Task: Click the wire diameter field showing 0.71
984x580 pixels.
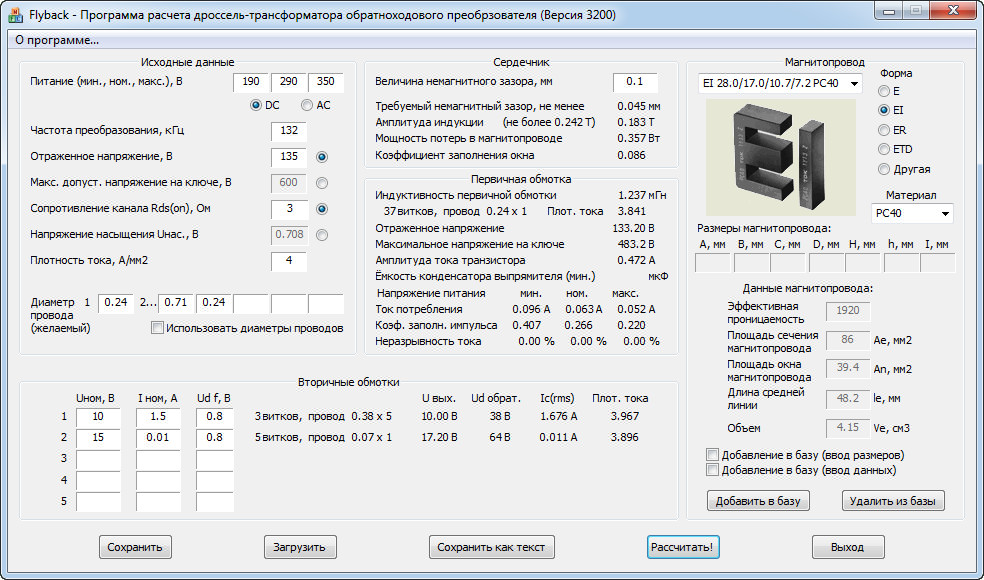Action: pyautogui.click(x=176, y=303)
